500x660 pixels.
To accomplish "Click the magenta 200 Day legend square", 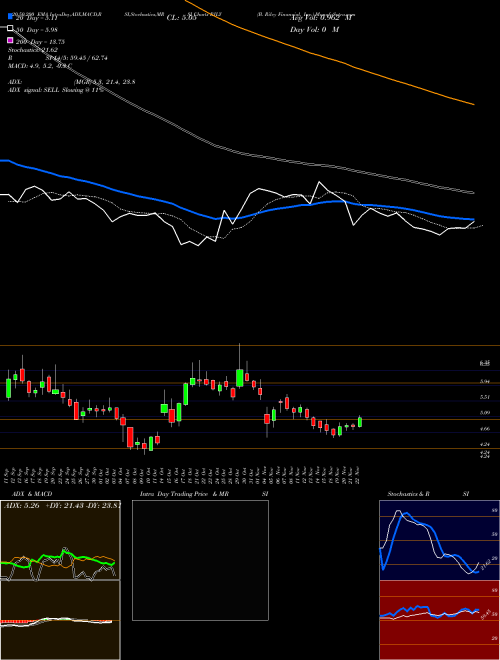I will (10, 40).
